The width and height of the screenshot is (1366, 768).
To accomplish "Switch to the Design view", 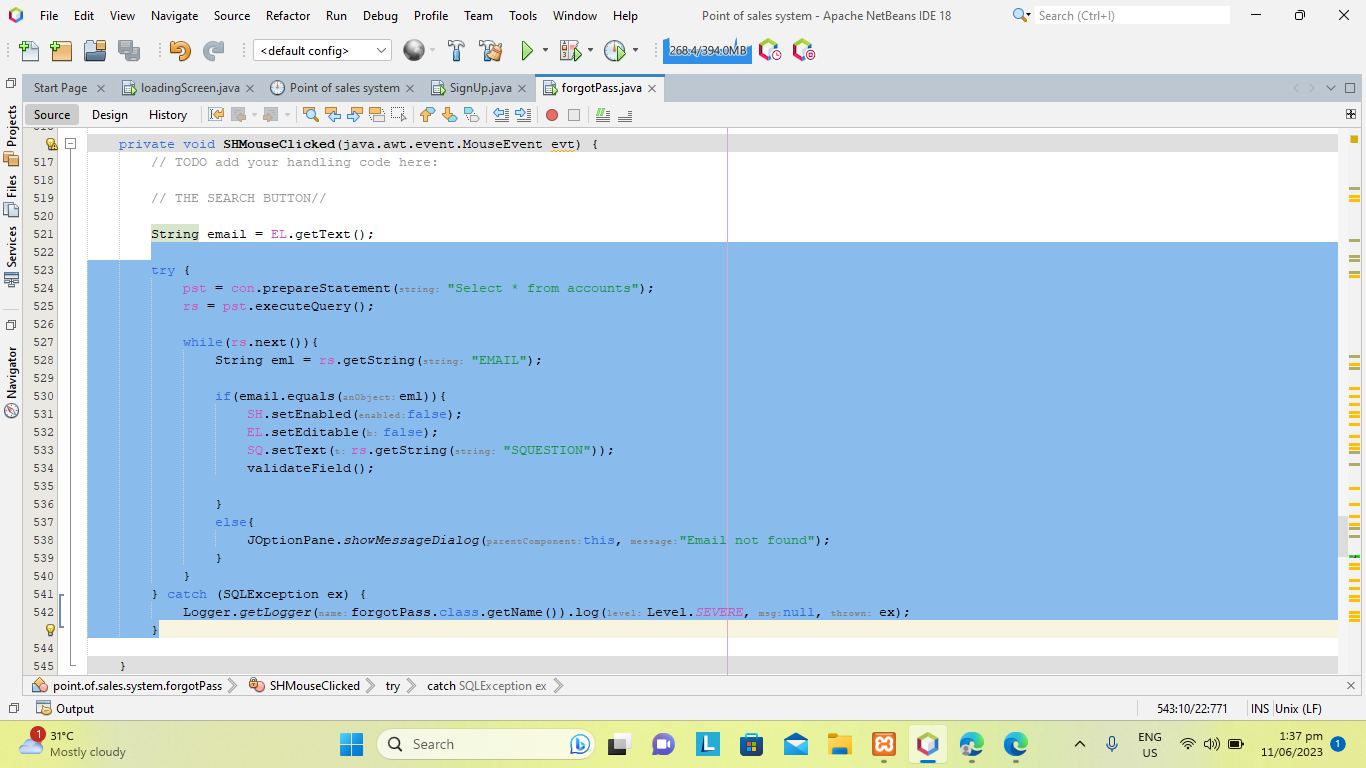I will click(x=109, y=114).
